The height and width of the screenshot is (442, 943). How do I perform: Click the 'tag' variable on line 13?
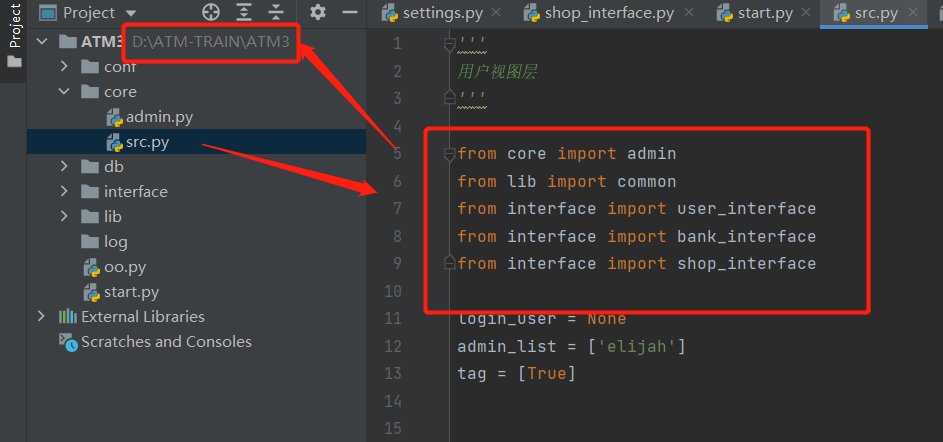tap(472, 374)
